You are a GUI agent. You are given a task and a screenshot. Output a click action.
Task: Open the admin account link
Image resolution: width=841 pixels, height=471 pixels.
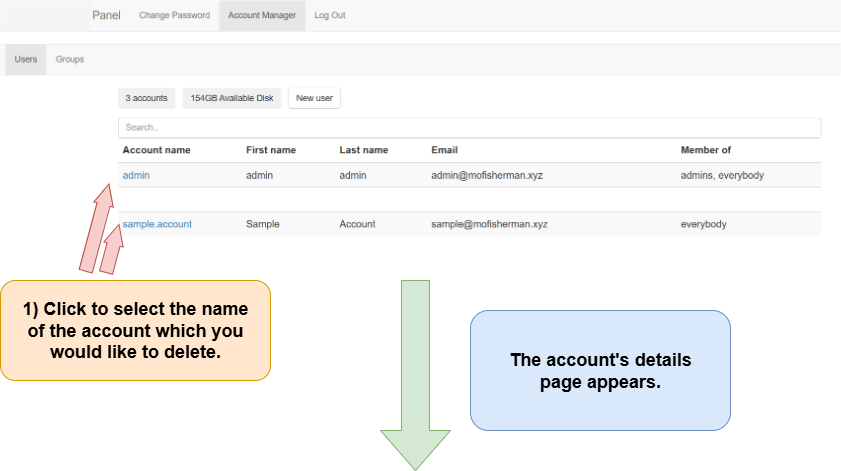136,175
